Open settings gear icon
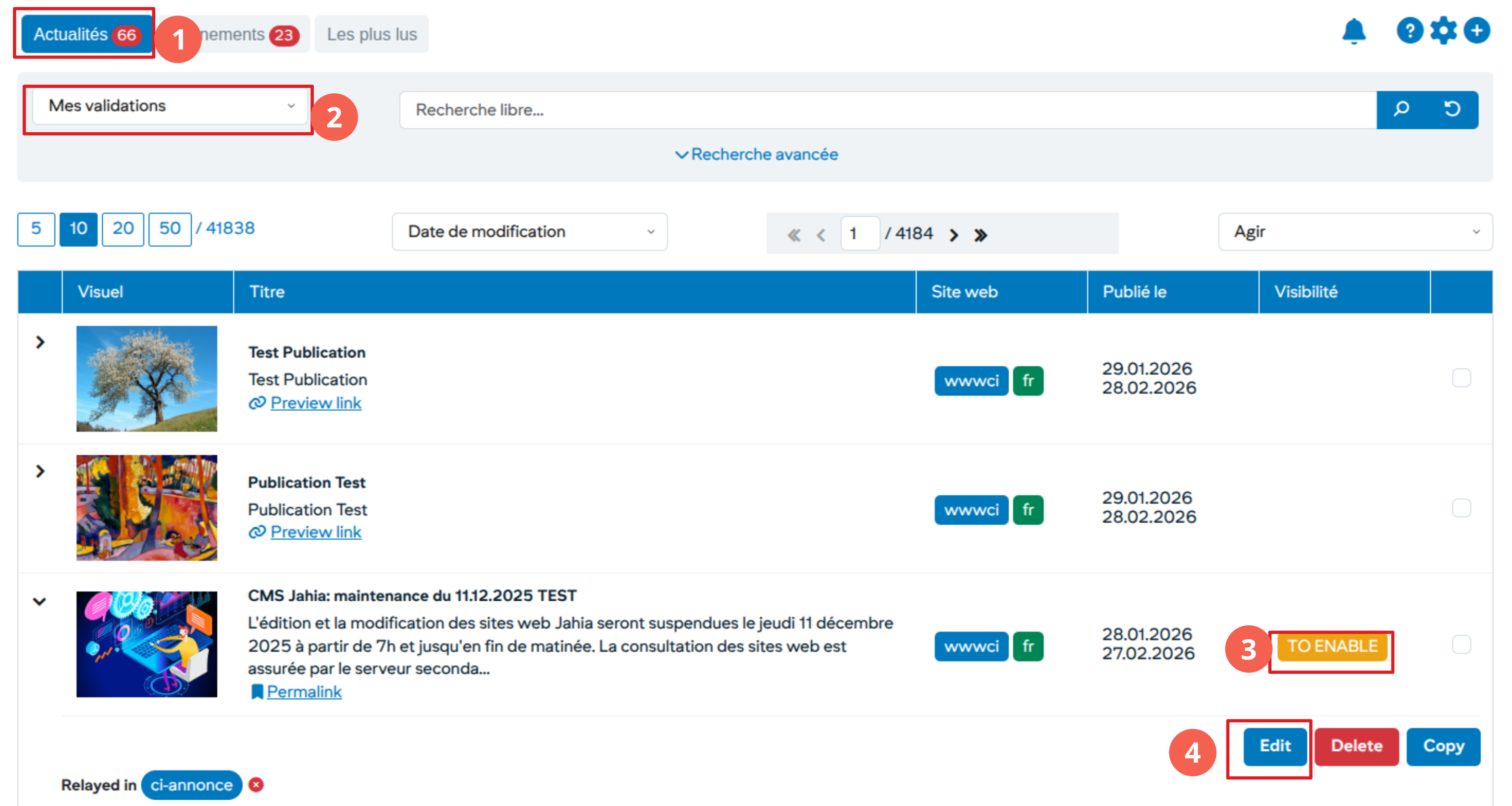This screenshot has height=806, width=1512. [x=1443, y=31]
